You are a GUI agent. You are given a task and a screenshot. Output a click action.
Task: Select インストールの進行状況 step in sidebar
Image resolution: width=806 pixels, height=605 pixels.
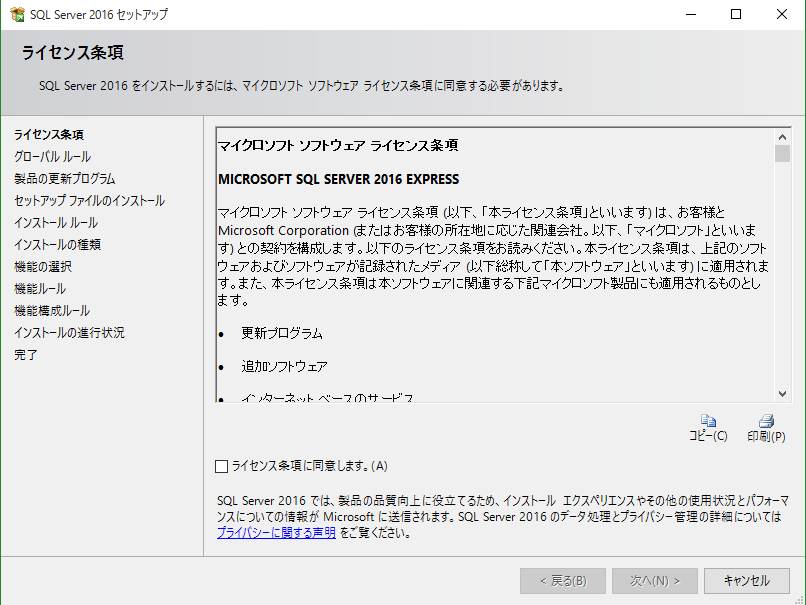[69, 332]
